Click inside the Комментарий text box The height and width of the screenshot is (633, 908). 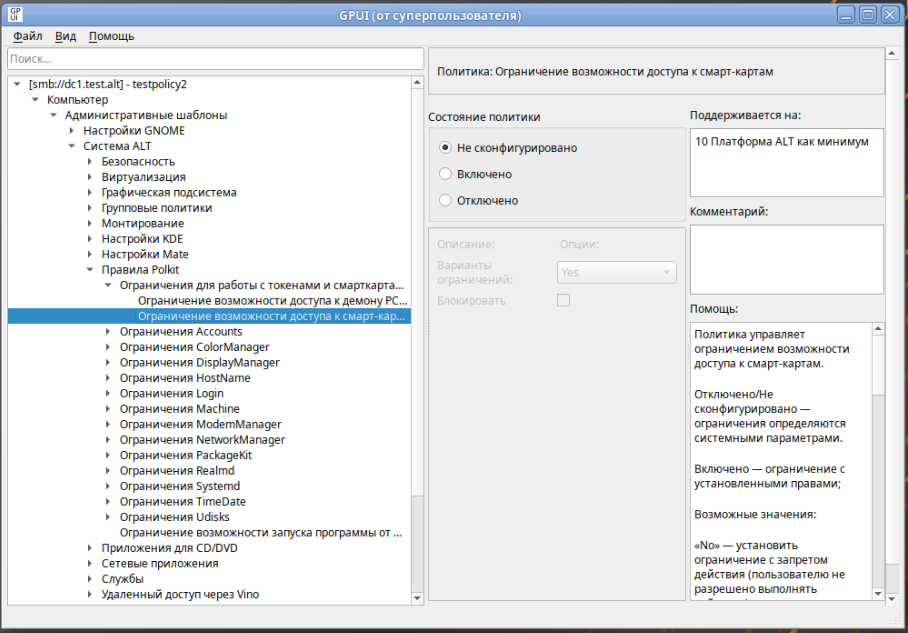tap(786, 259)
